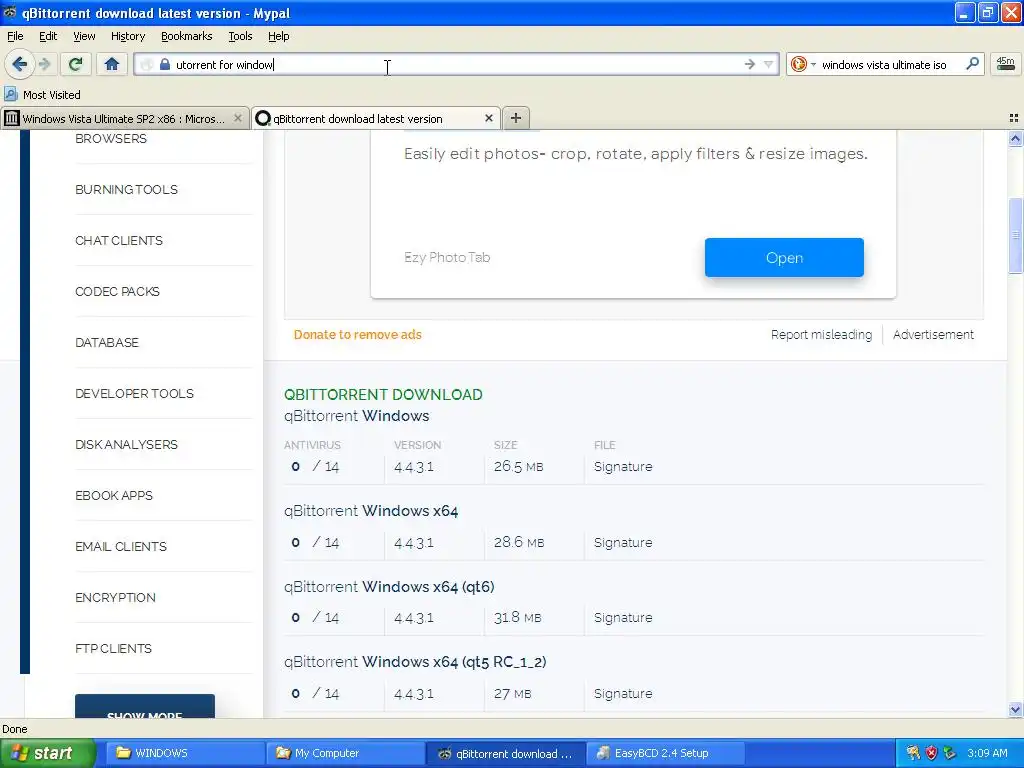Open Signature for the 28.6 MB file

[x=623, y=542]
